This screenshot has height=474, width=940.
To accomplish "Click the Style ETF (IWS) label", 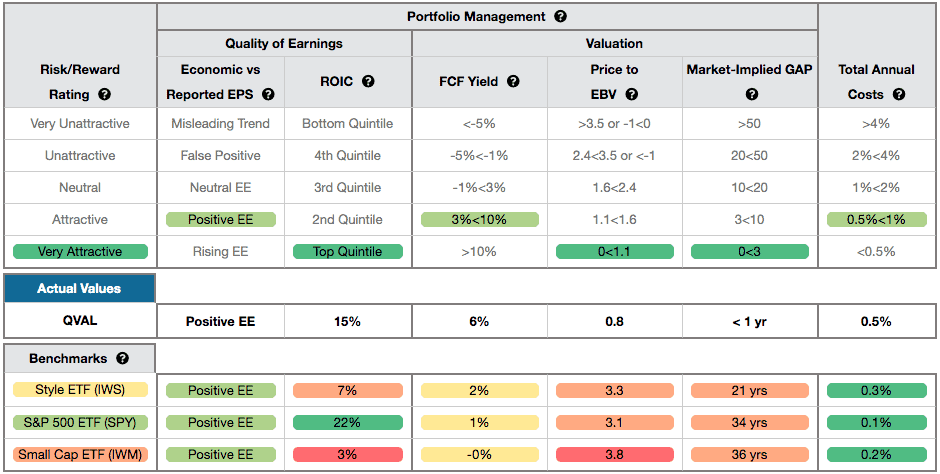I will coord(80,391).
